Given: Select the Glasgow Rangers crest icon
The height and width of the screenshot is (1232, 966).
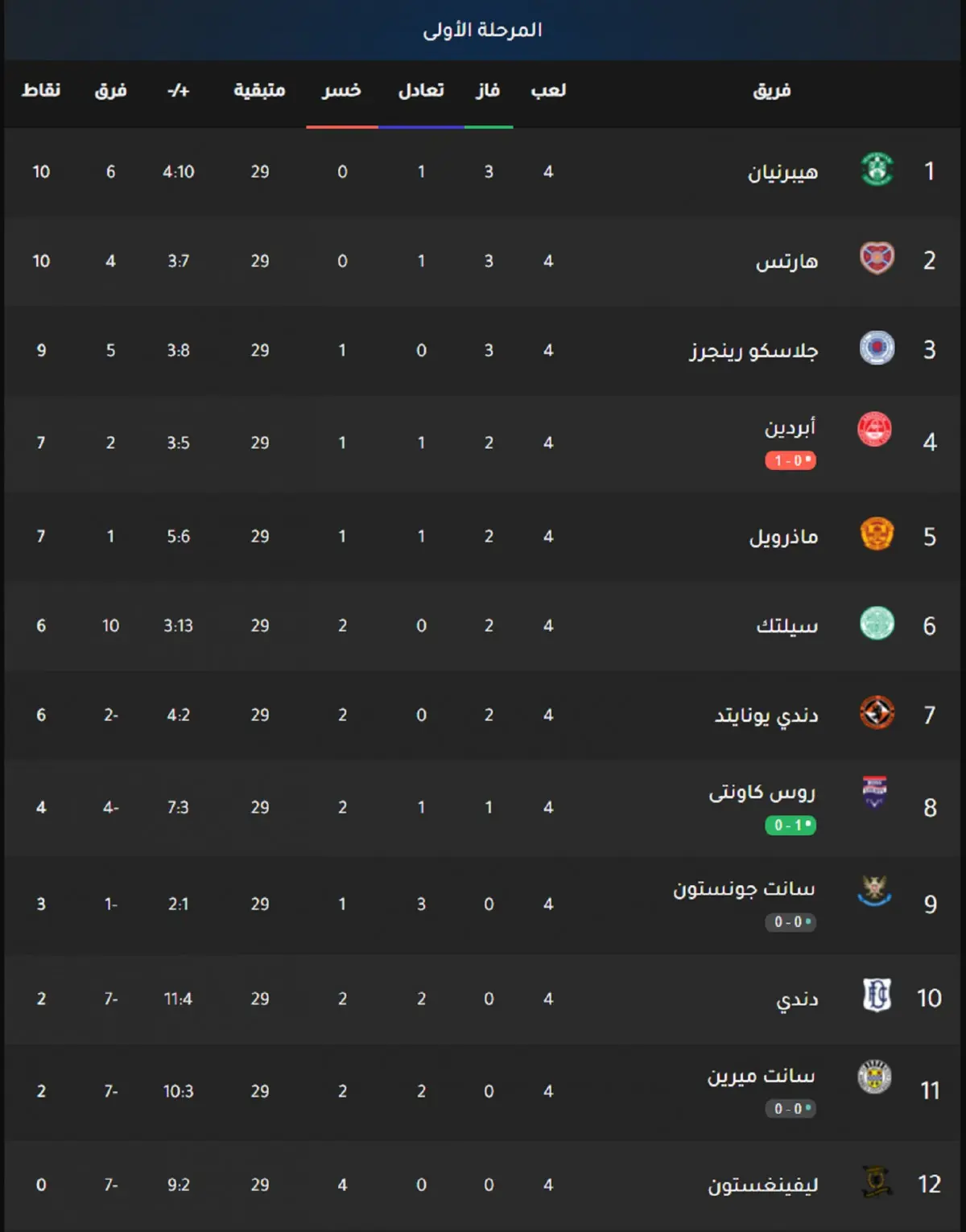Looking at the screenshot, I should [x=877, y=348].
